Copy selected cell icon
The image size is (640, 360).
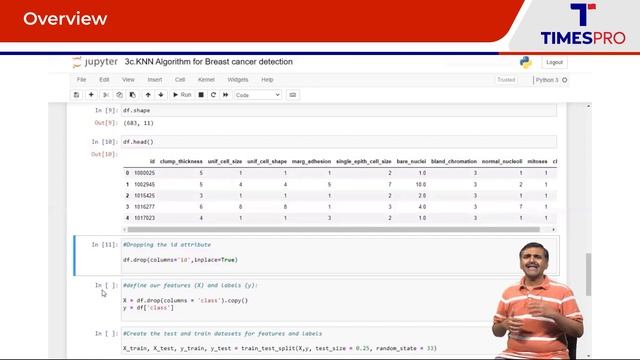pyautogui.click(x=119, y=95)
